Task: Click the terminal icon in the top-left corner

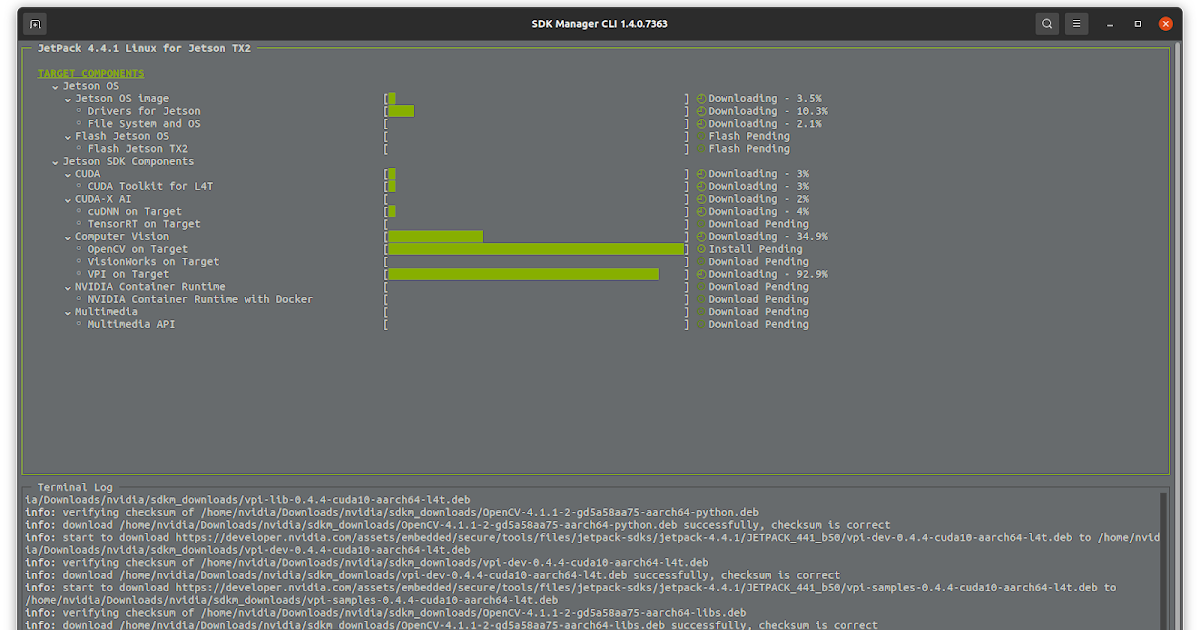Action: click(x=34, y=22)
